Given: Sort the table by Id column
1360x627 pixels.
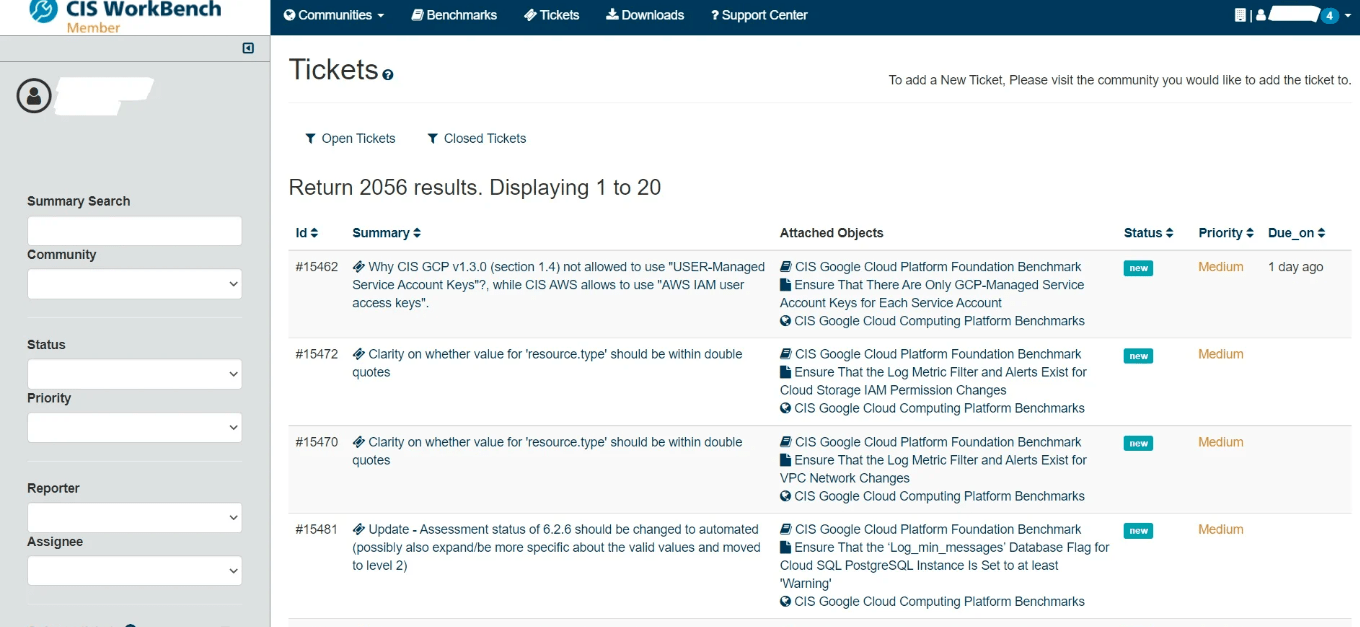Looking at the screenshot, I should pos(306,233).
